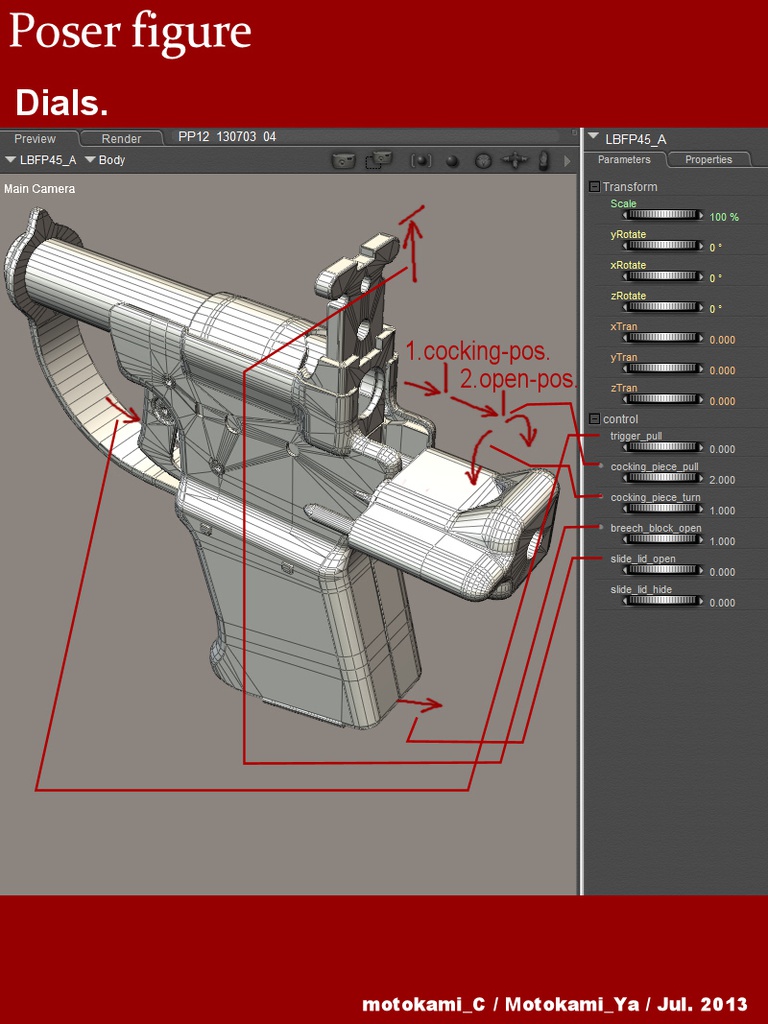Click the right arrow of slide_lid_hide dial

pos(701,601)
